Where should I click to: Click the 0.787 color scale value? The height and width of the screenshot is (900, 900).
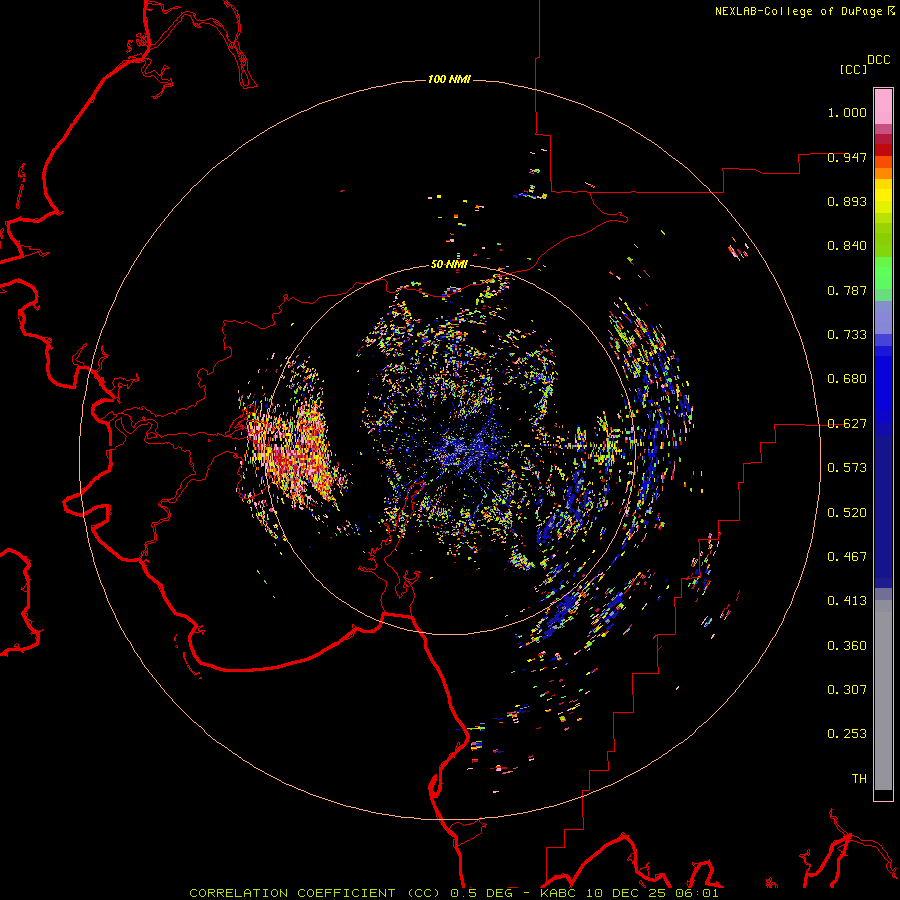847,290
